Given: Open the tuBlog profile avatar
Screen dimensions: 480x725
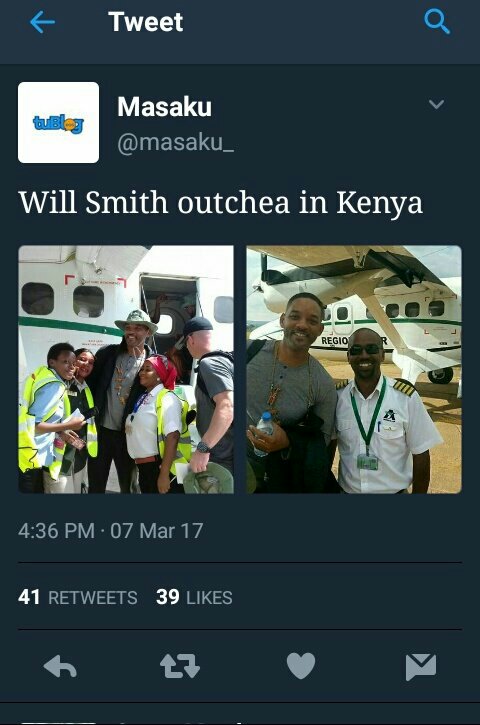Looking at the screenshot, I should click(x=58, y=123).
